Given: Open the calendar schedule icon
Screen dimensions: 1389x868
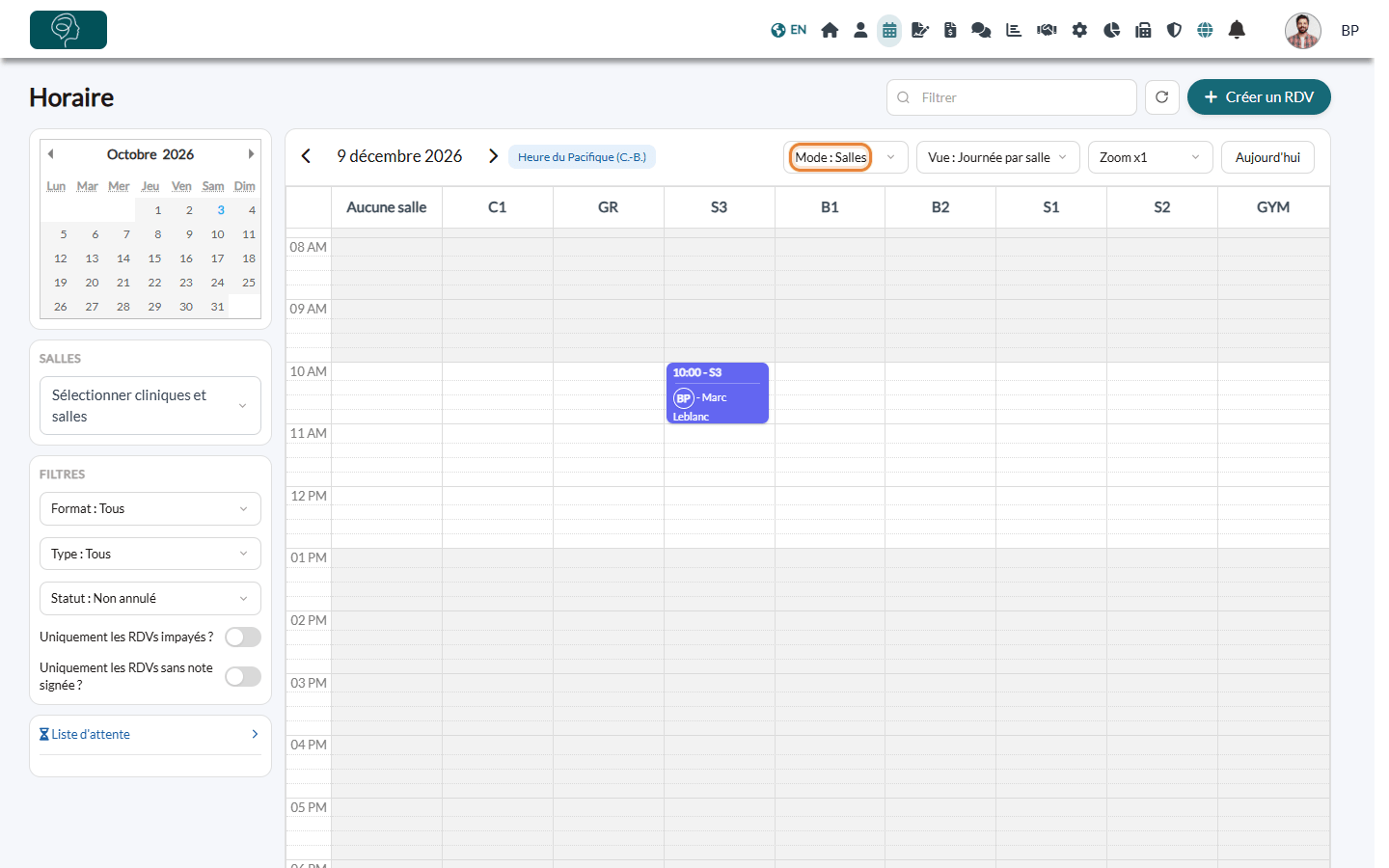Looking at the screenshot, I should [889, 31].
